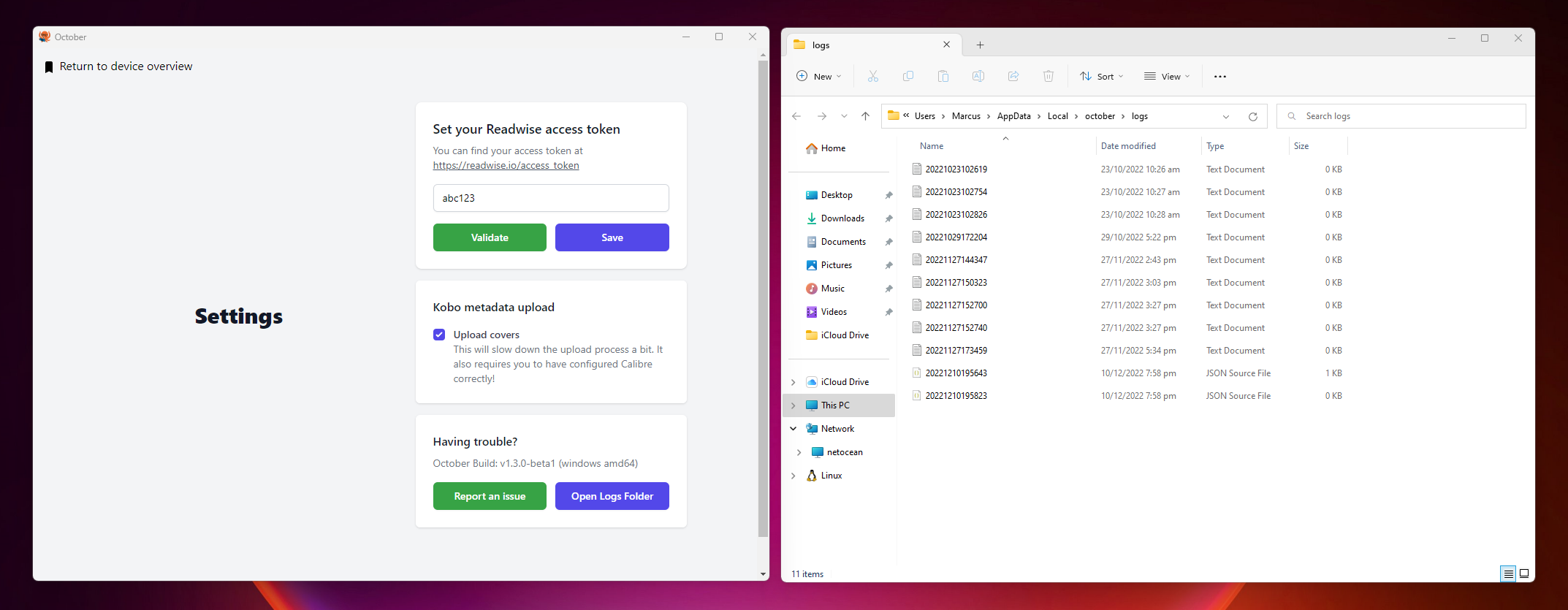Close the logs tab in File Explorer
Screen dimensions: 1568x610
947,45
